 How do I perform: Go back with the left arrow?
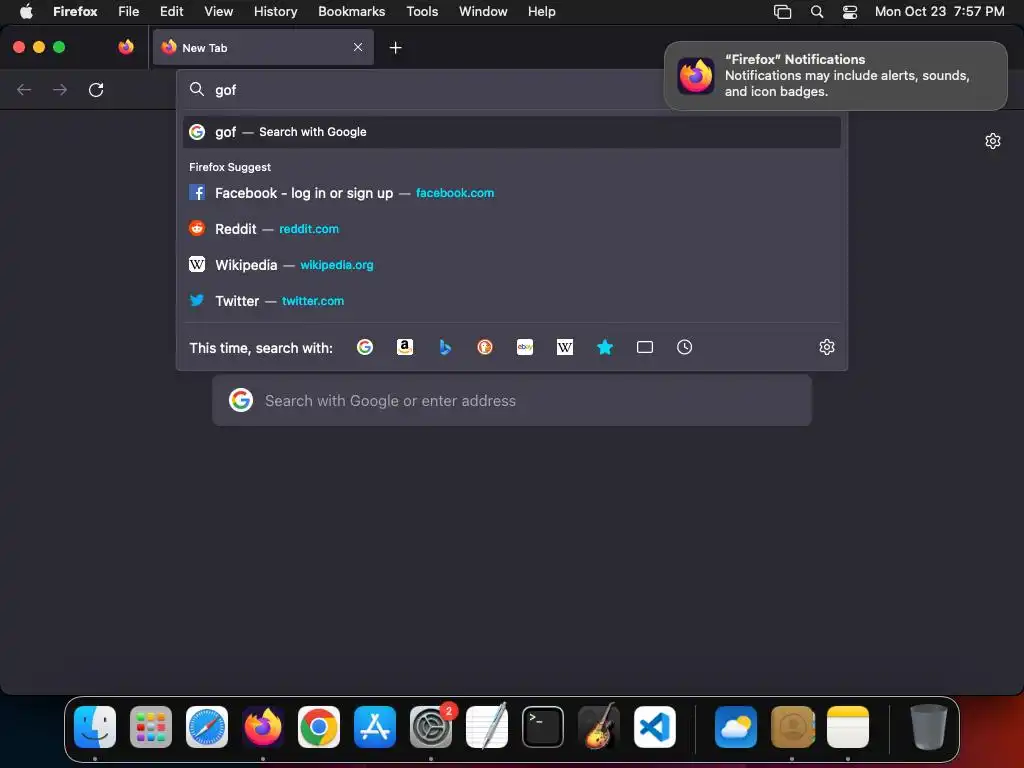coord(24,90)
